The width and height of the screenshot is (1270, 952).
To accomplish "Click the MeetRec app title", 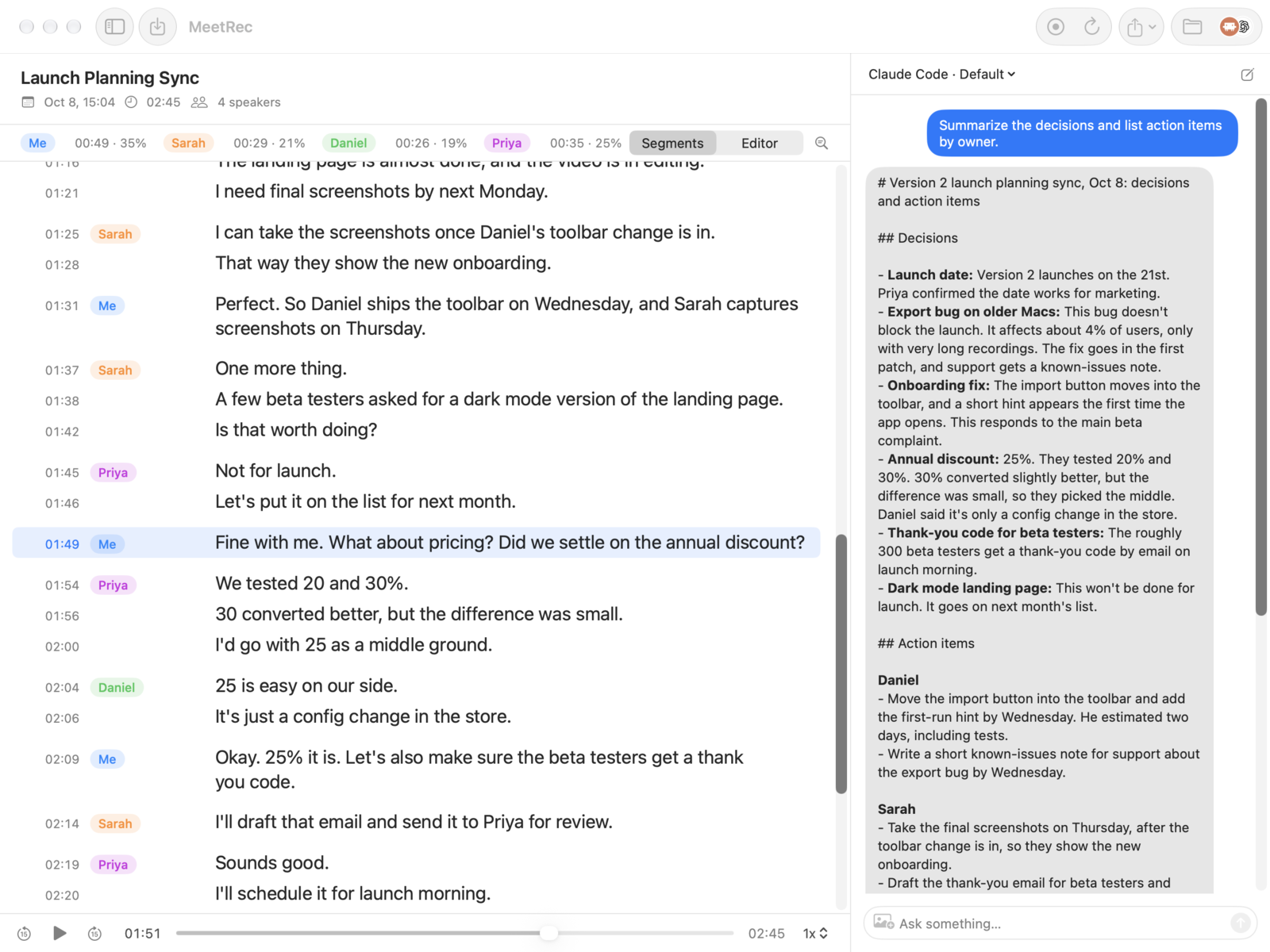I will [220, 27].
